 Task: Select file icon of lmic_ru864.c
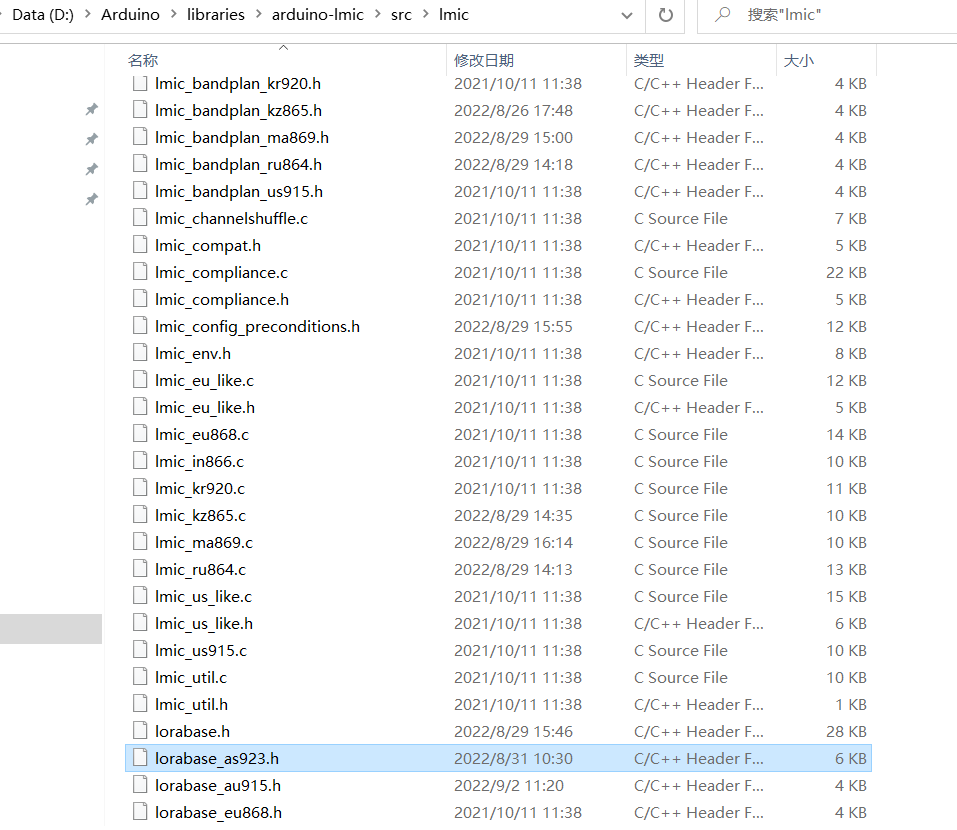tap(140, 569)
